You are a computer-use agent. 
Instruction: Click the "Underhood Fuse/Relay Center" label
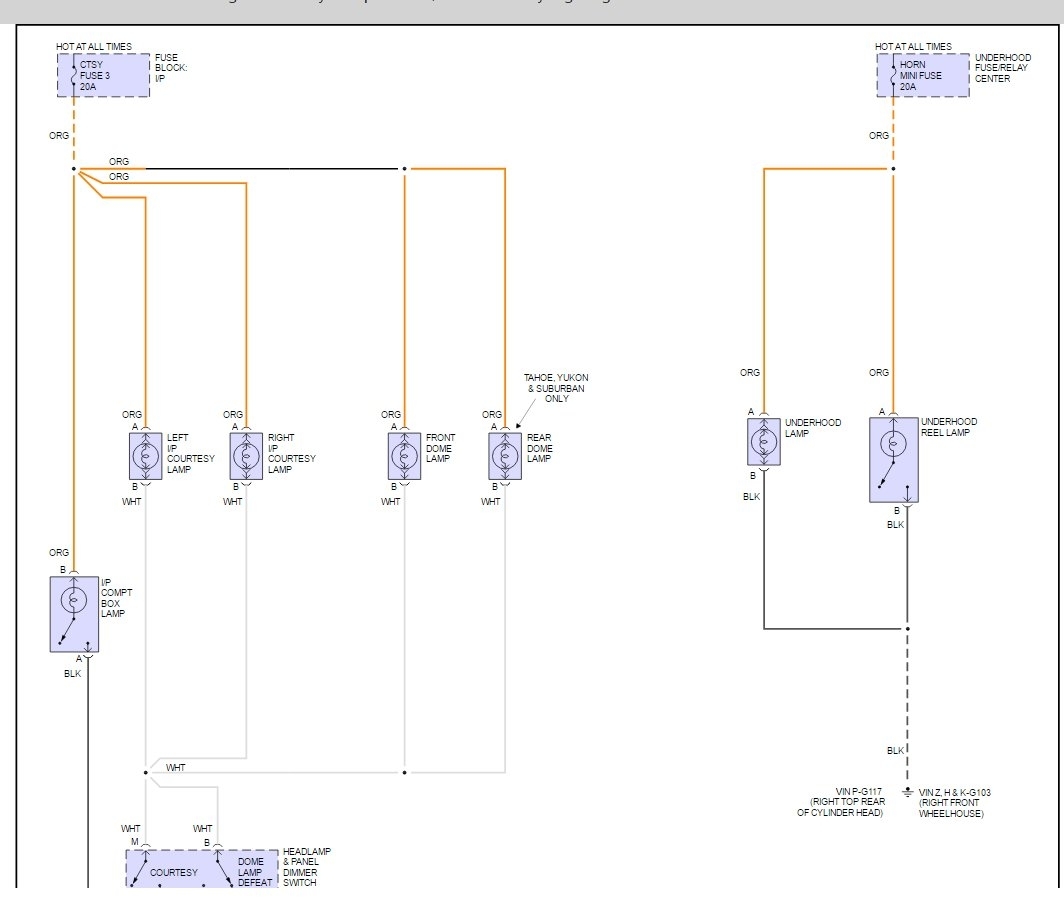[1003, 68]
